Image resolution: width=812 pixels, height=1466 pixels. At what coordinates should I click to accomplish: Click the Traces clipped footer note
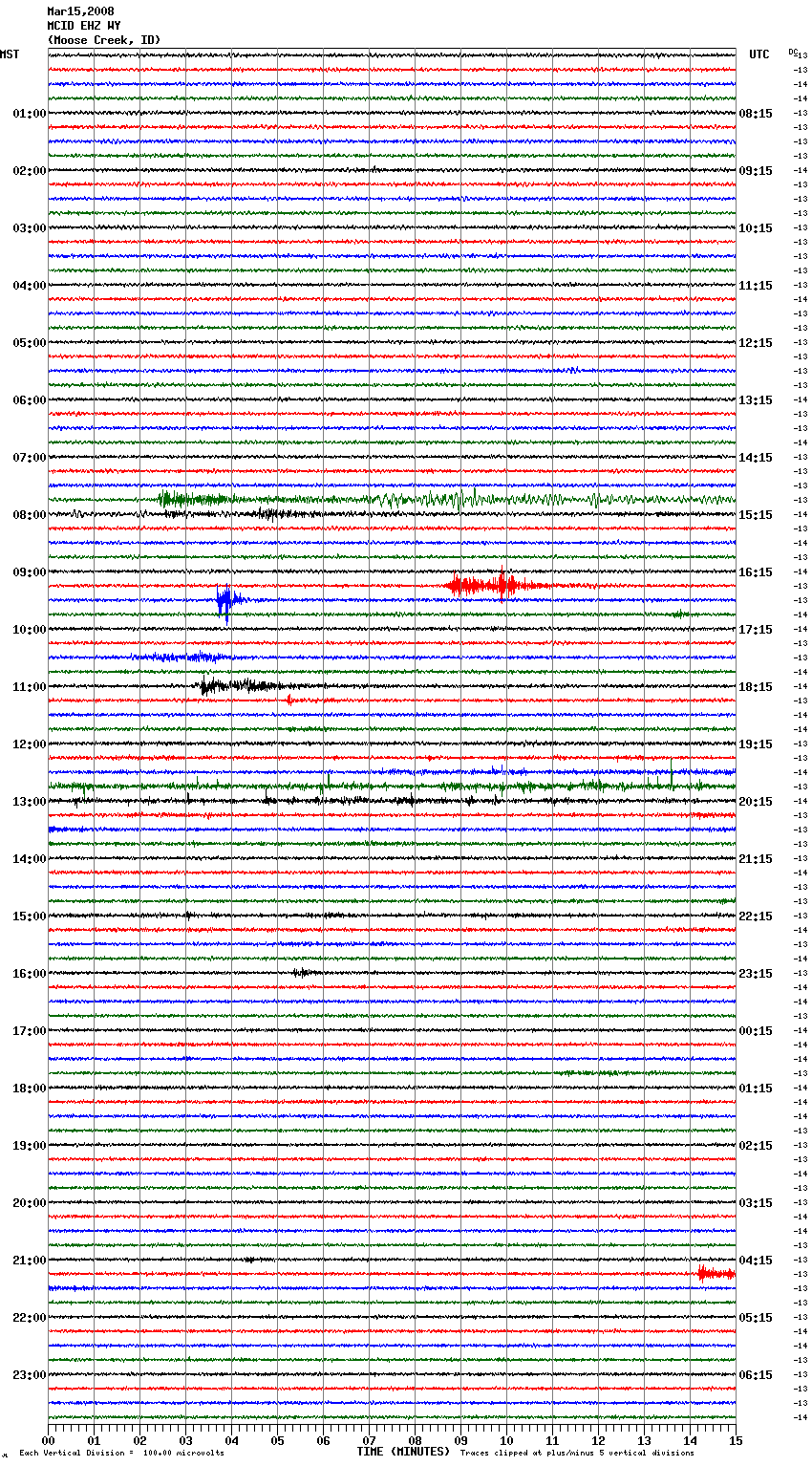577,1453
